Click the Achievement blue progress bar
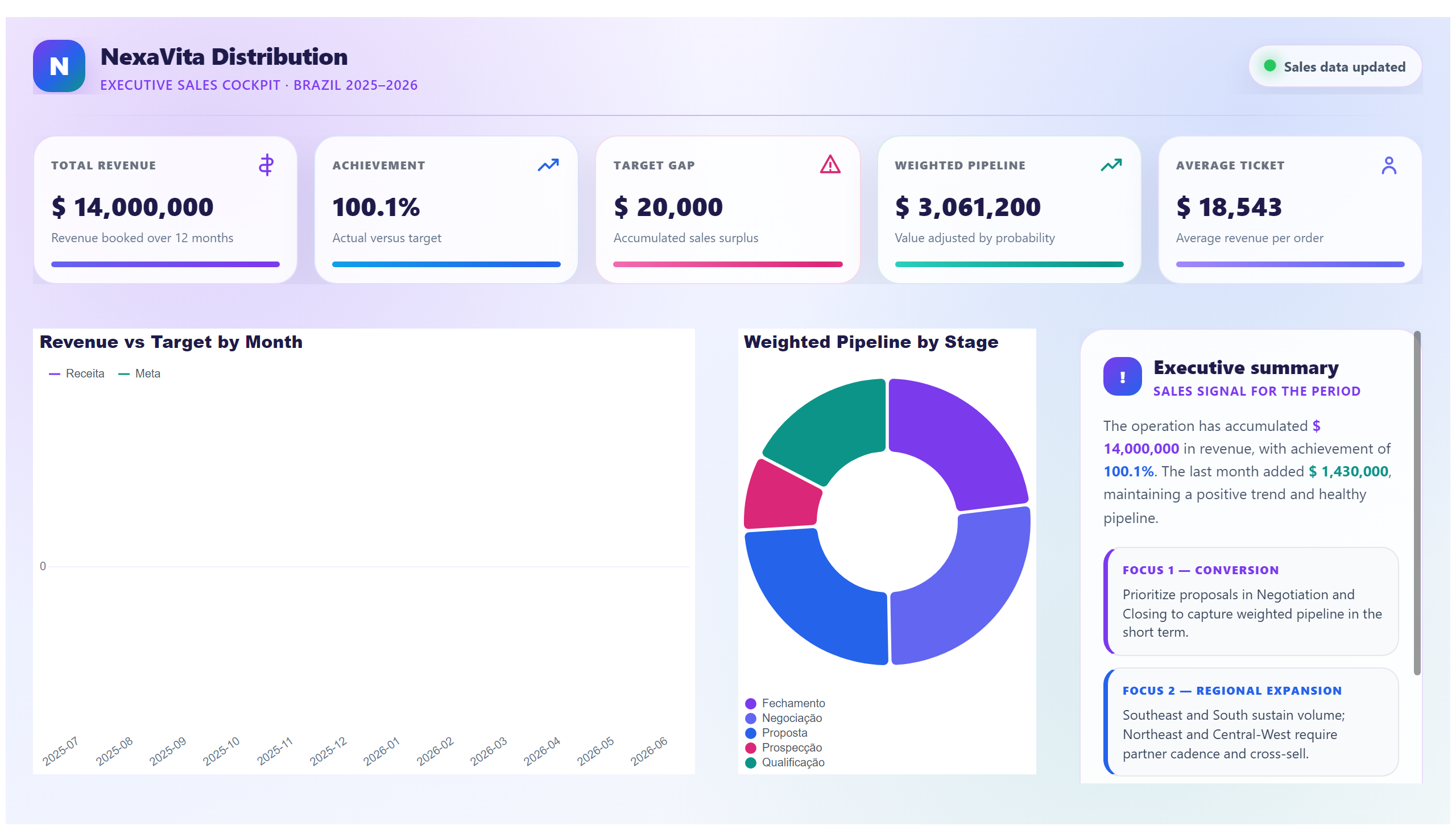1456x830 pixels. 446,264
